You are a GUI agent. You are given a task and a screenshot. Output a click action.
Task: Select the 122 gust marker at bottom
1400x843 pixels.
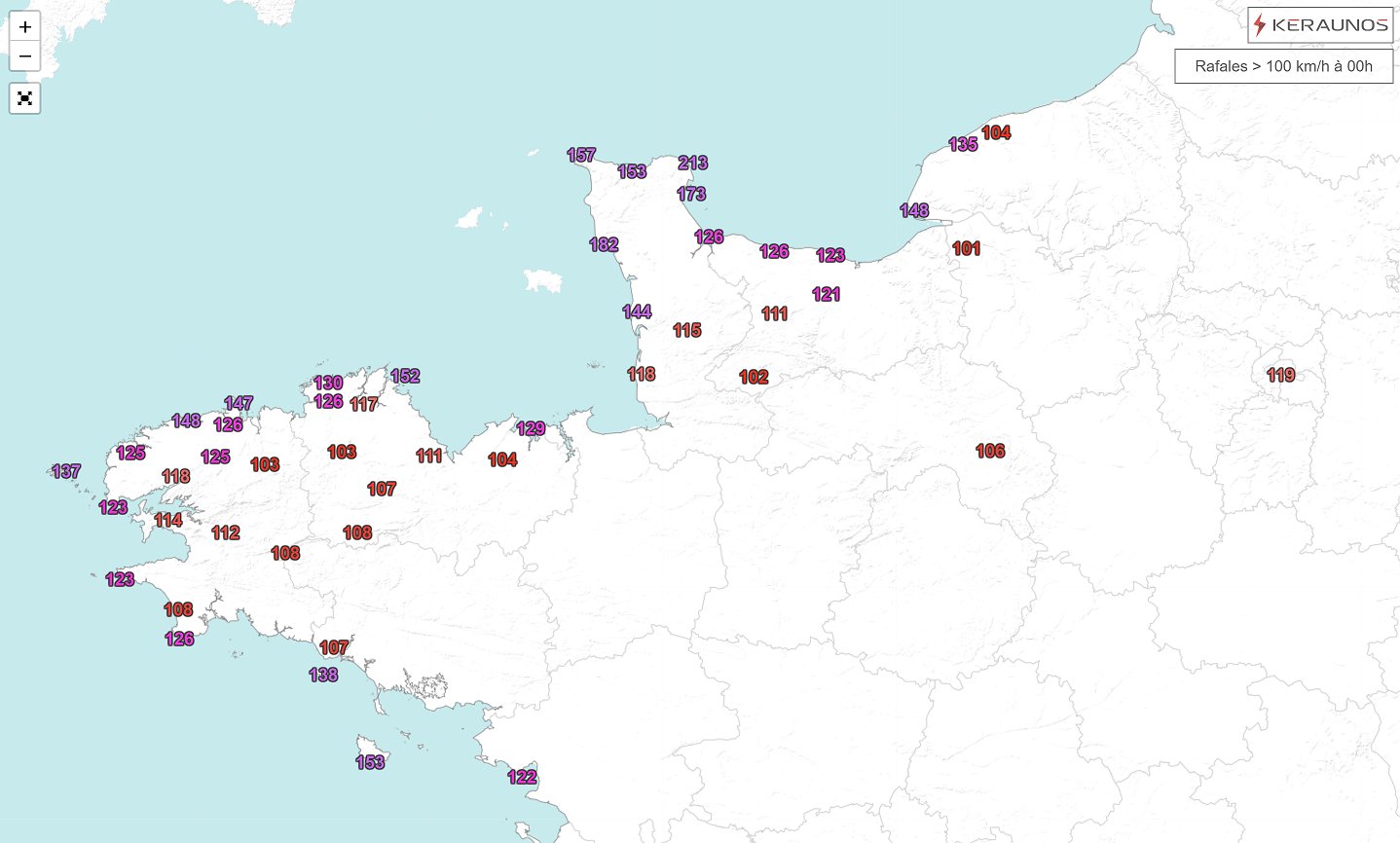(523, 777)
